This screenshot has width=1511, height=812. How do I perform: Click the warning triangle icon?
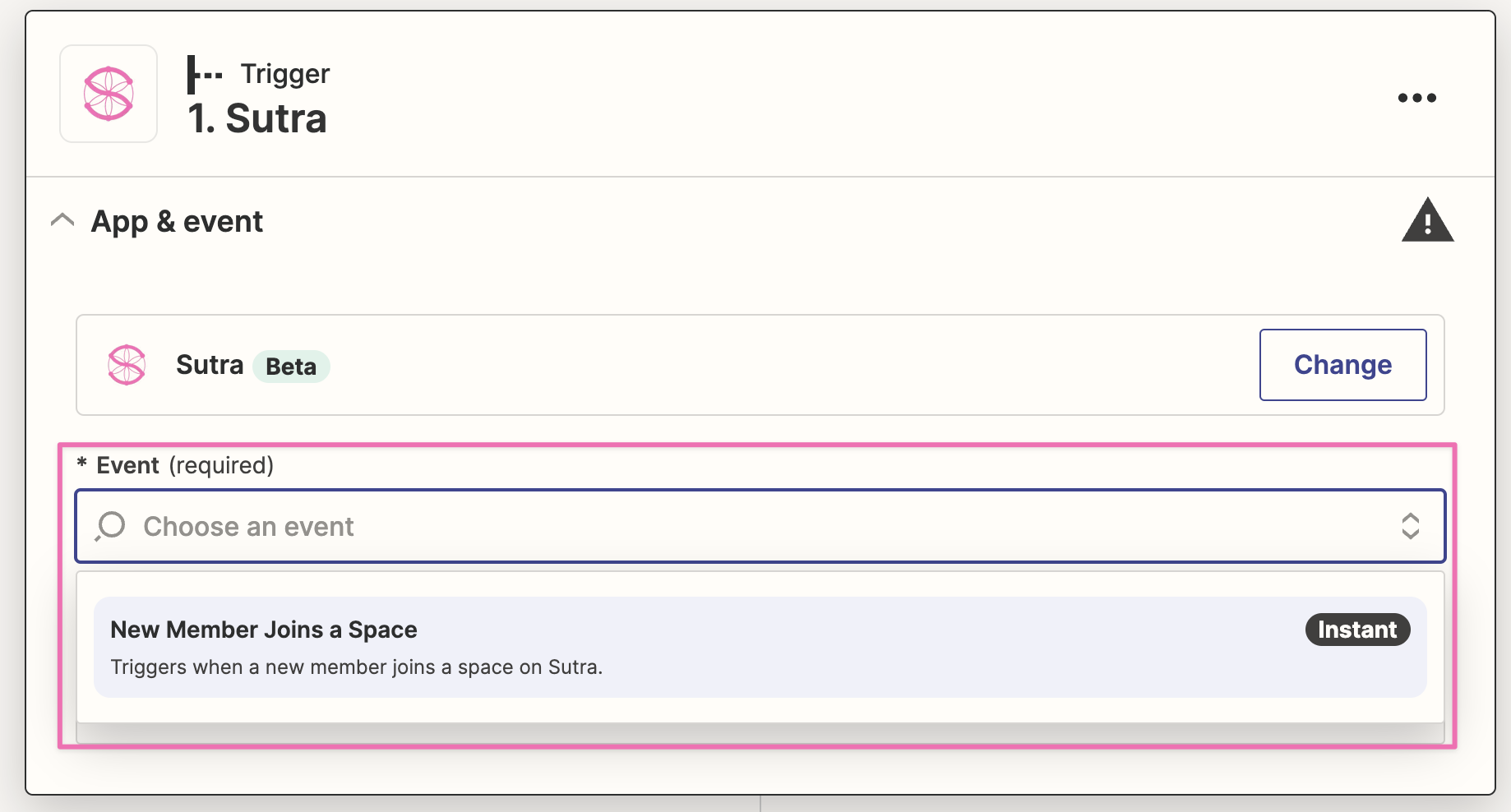(x=1427, y=221)
